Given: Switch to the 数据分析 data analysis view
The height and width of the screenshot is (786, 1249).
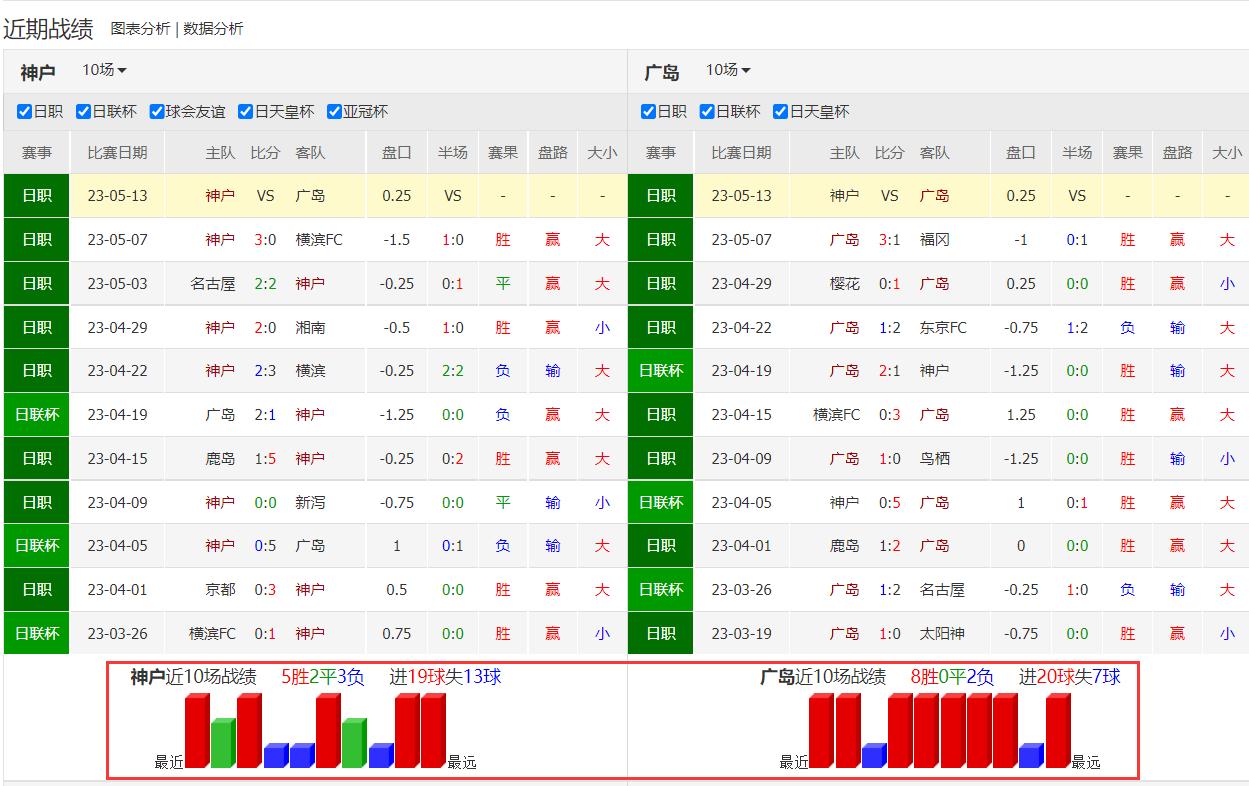Looking at the screenshot, I should coord(213,29).
